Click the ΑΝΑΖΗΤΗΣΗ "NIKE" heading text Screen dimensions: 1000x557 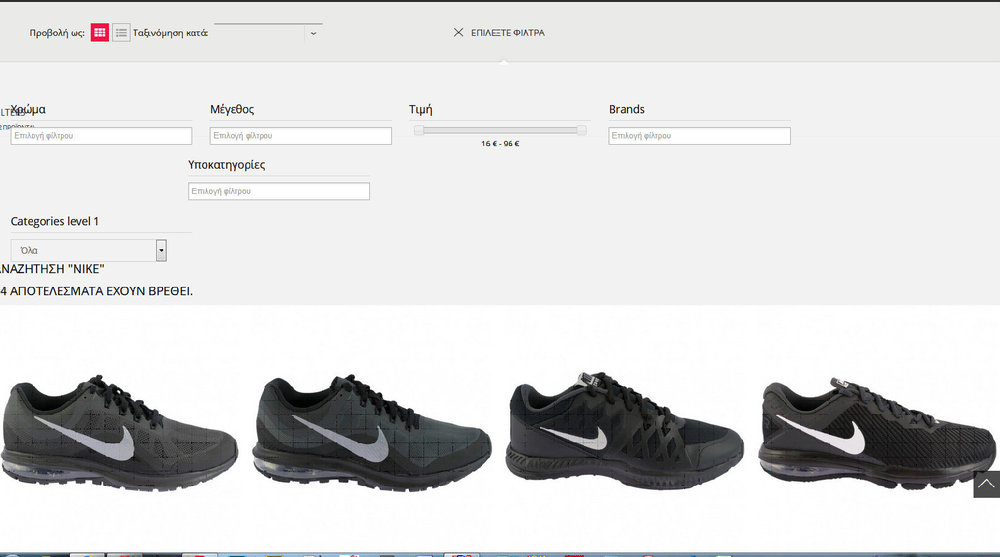coord(52,269)
